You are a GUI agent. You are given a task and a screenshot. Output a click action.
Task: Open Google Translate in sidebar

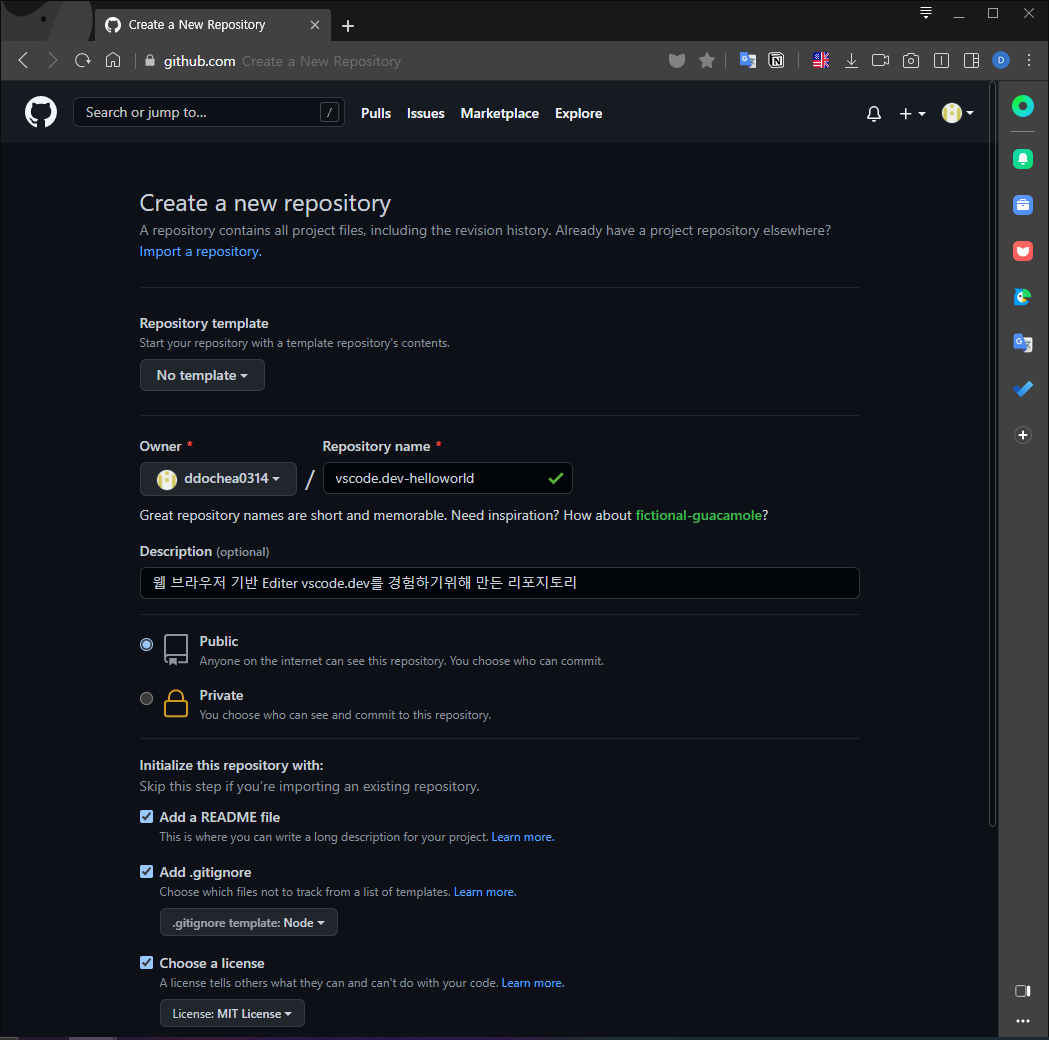click(x=1023, y=343)
